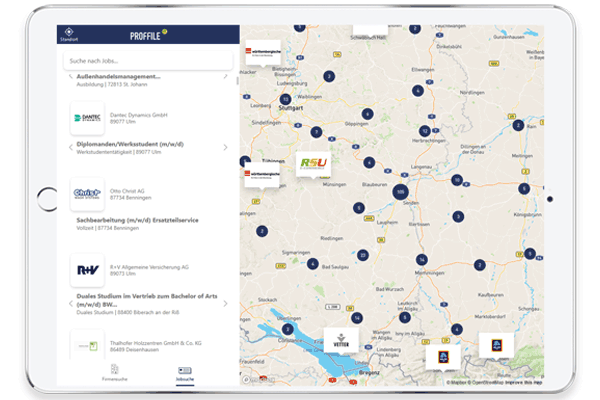
Task: Show previous job before Duales Studium im Vertrieb
Action: click(x=71, y=304)
